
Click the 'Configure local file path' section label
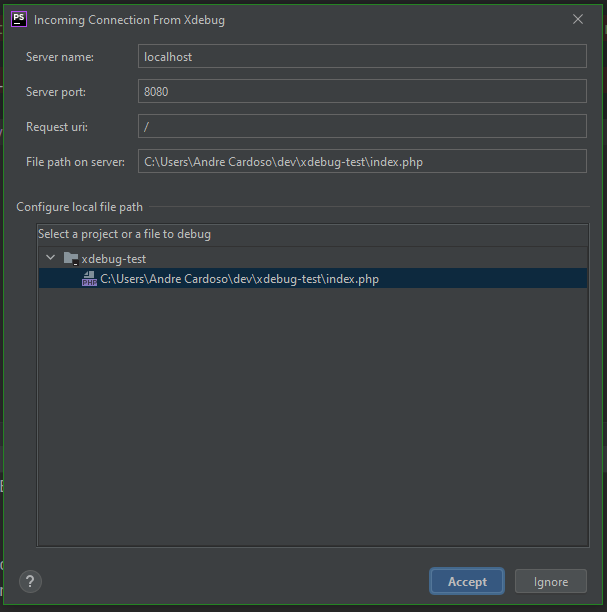coord(80,207)
